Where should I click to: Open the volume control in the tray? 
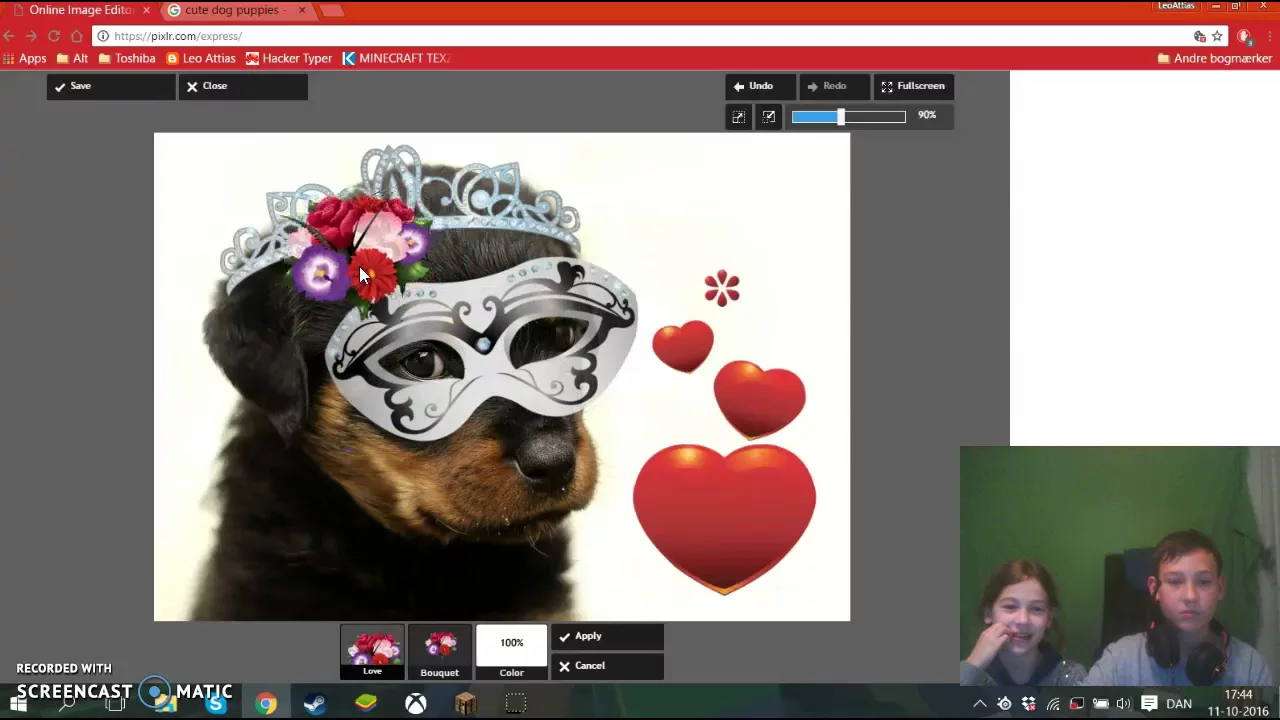[1124, 704]
